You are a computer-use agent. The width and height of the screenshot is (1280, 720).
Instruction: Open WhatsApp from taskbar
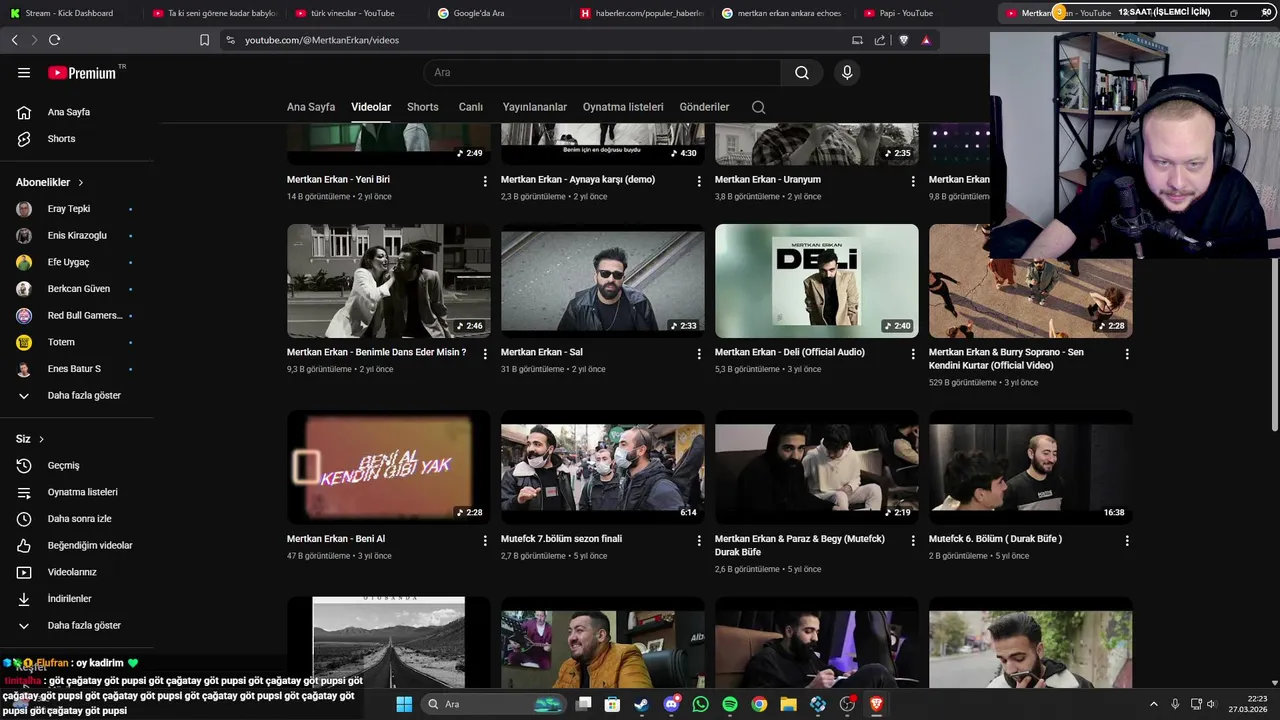(x=700, y=704)
